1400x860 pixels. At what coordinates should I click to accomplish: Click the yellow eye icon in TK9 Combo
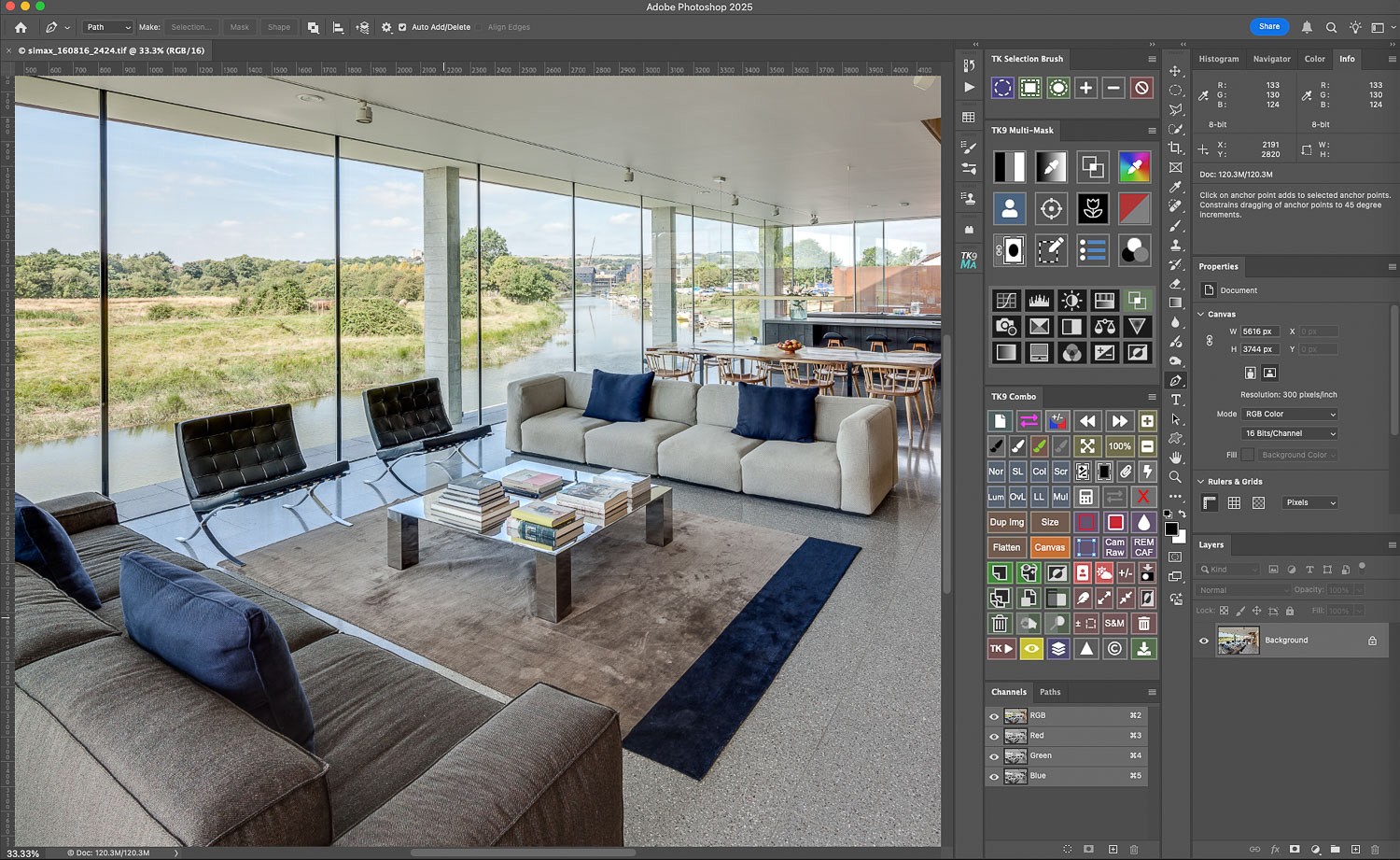(x=1031, y=649)
